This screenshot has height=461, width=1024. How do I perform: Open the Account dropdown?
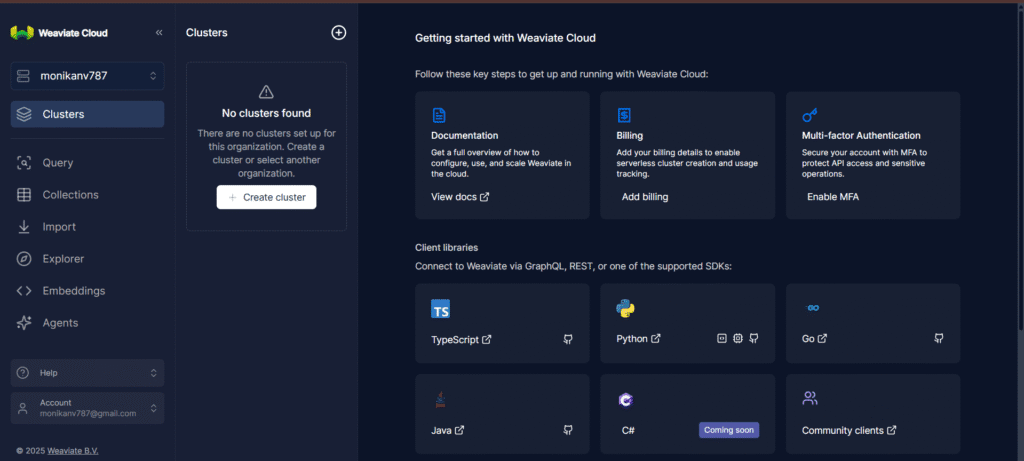coord(87,408)
